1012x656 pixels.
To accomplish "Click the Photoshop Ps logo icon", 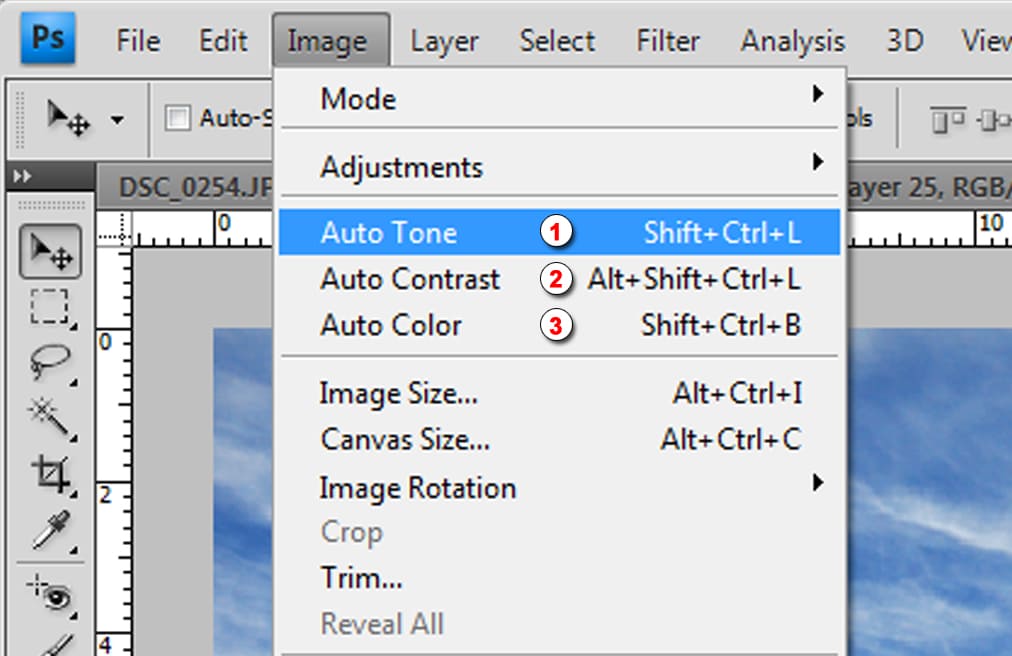I will coord(48,38).
